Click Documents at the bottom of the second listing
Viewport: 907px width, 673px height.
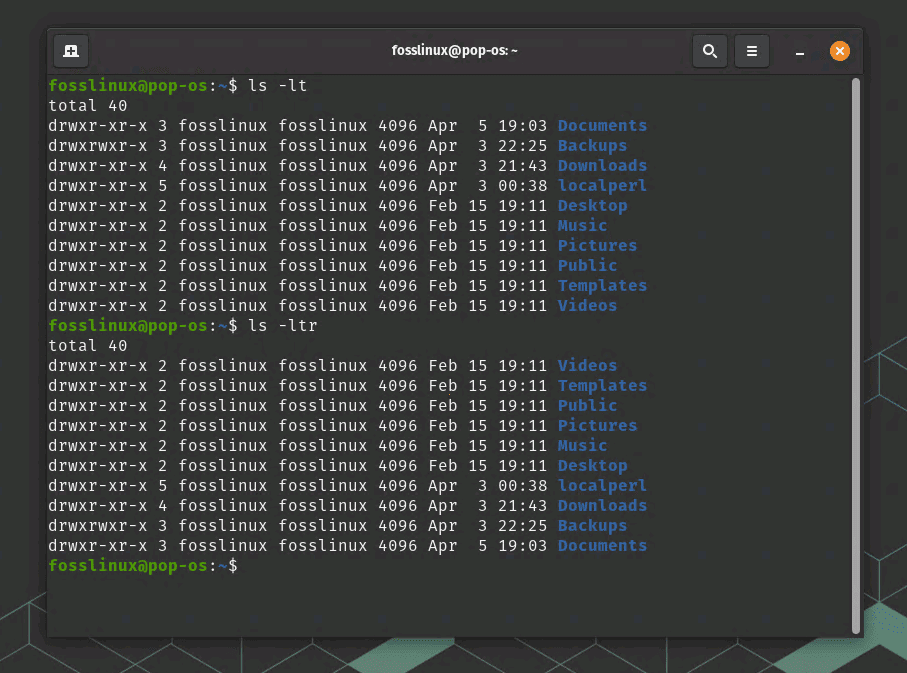click(602, 546)
